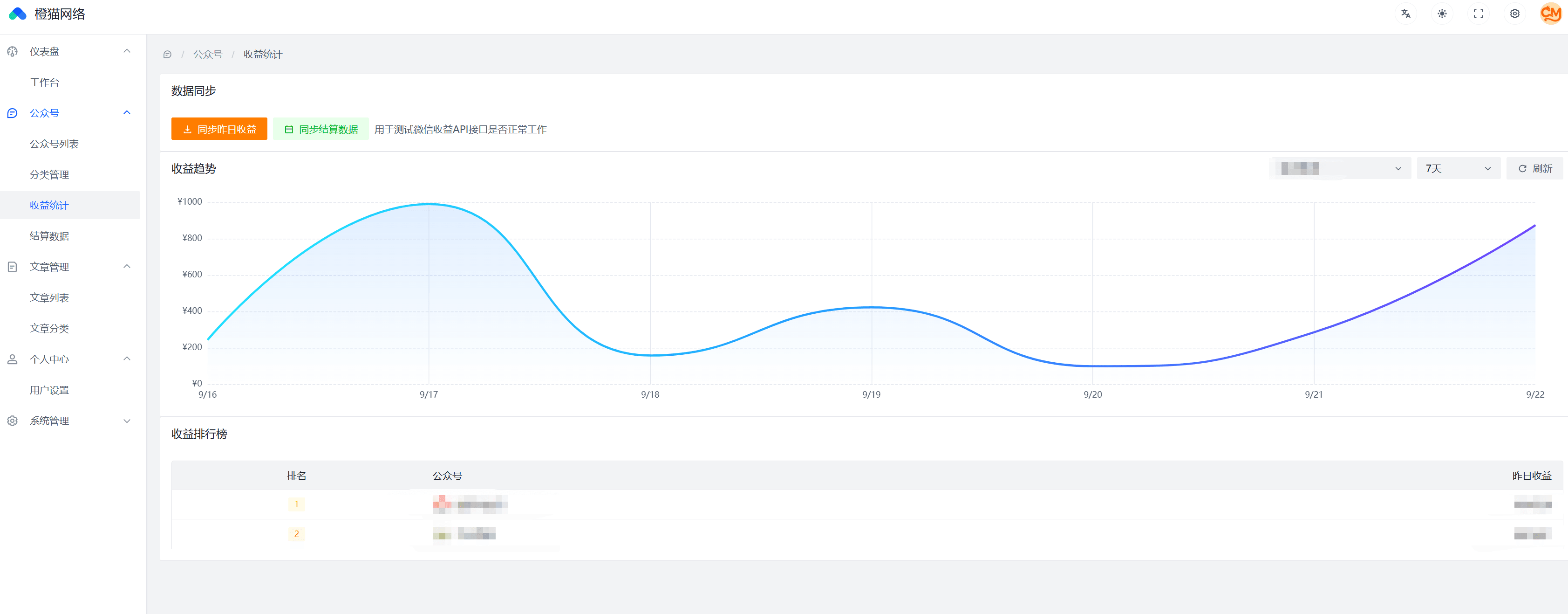Click the breadcrumb home icon
The width and height of the screenshot is (1568, 614).
click(x=167, y=55)
